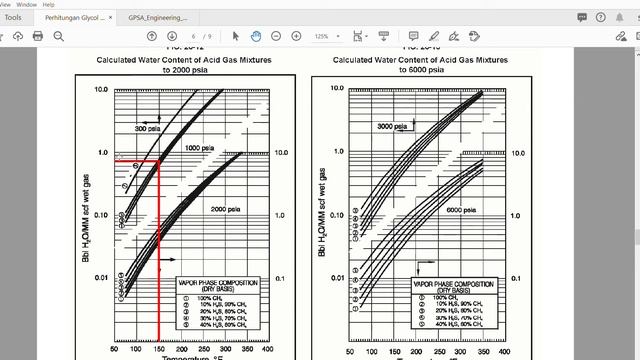Open the sign document pen tool

pyautogui.click(x=453, y=36)
